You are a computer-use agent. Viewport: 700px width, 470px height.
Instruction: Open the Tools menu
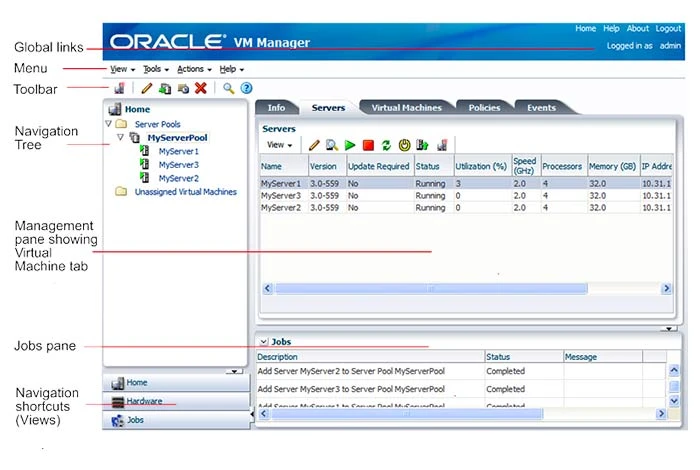pos(156,69)
